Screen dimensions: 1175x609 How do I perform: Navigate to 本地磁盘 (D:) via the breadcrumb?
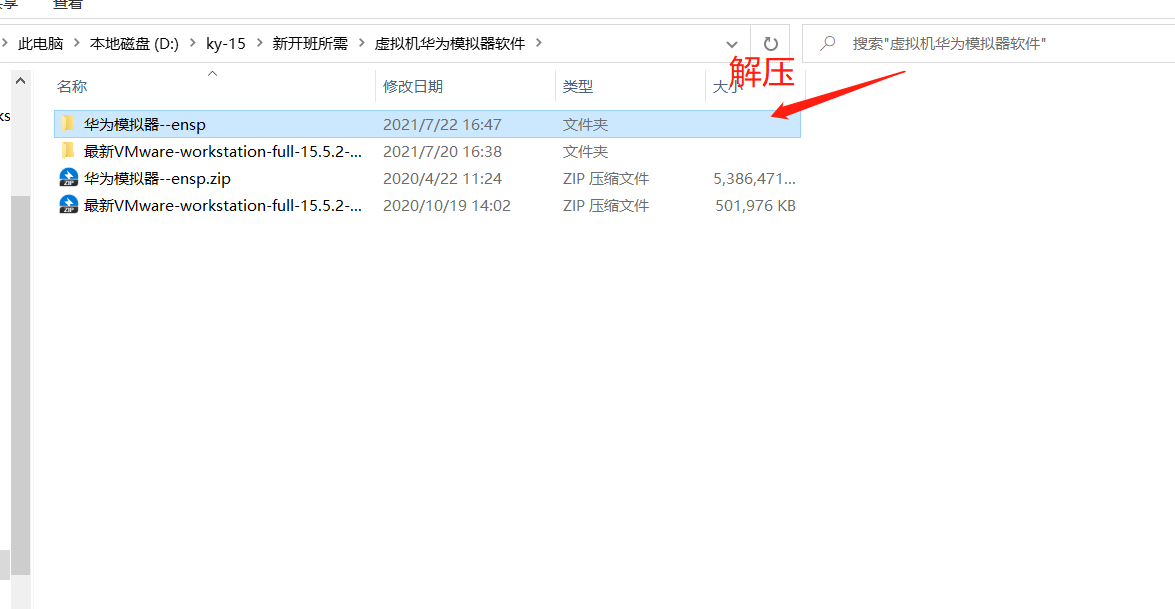(x=133, y=43)
